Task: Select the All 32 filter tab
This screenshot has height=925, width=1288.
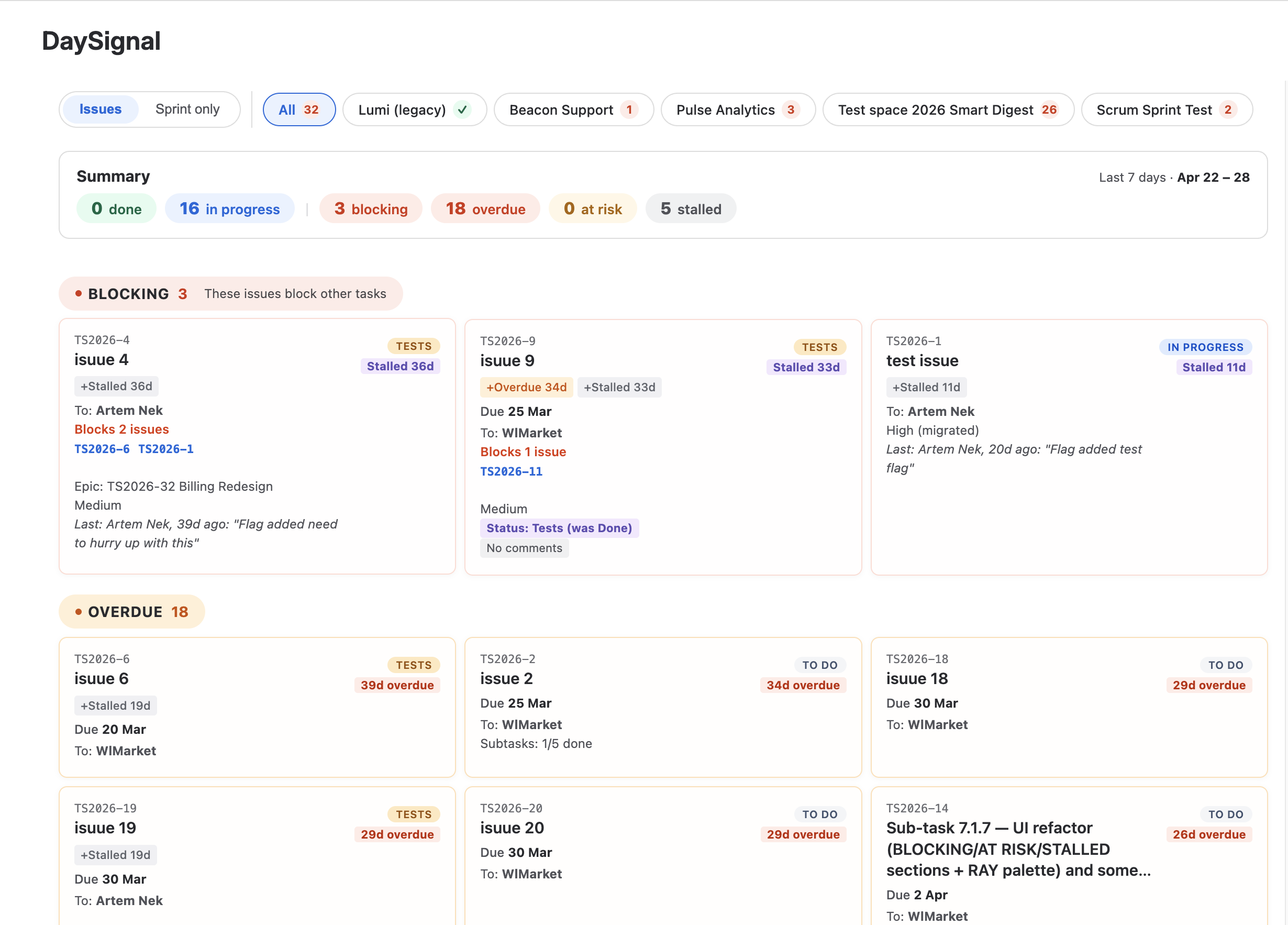Action: click(x=299, y=109)
